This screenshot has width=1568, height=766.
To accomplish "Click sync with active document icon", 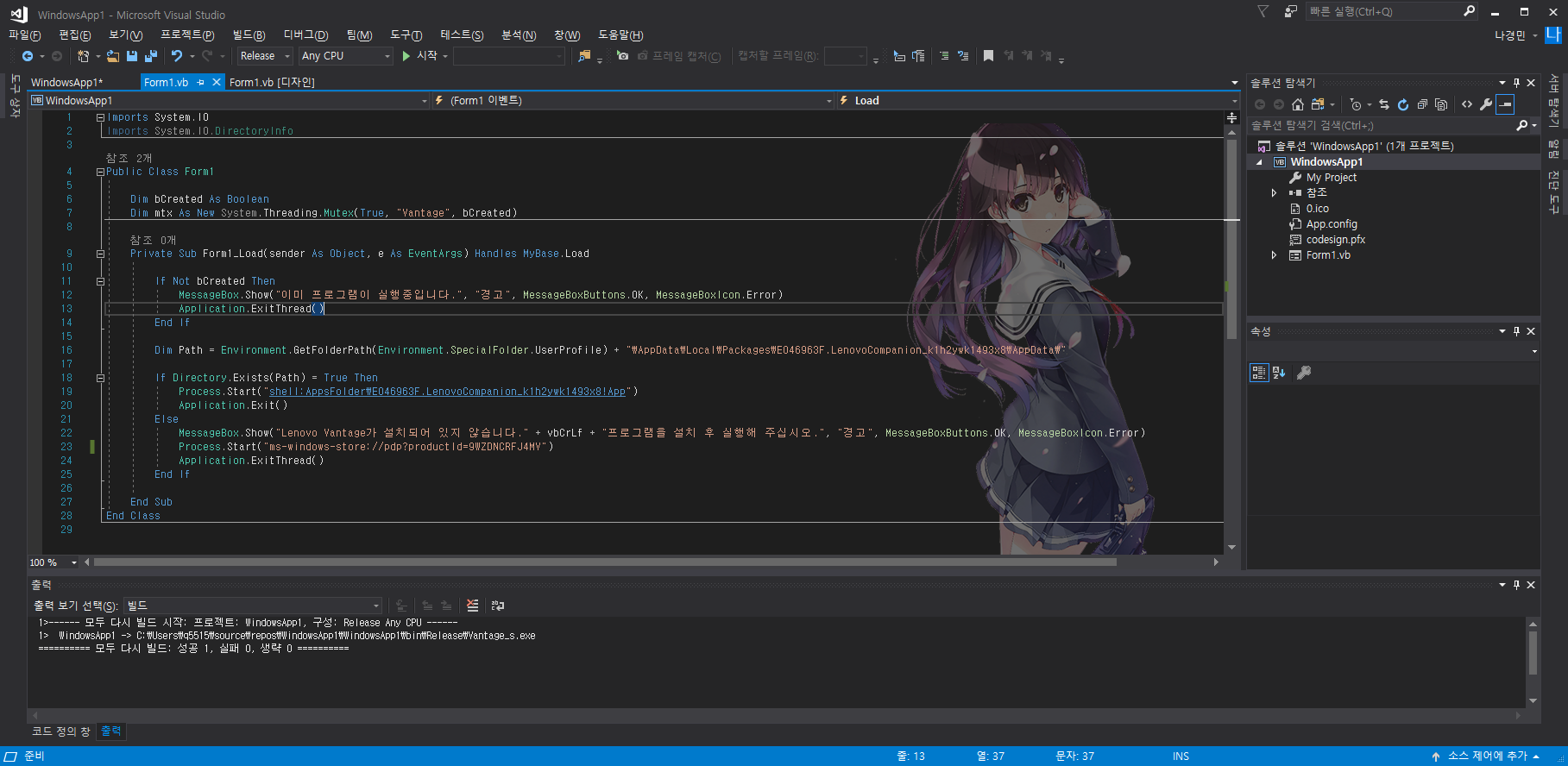I will pyautogui.click(x=1384, y=104).
